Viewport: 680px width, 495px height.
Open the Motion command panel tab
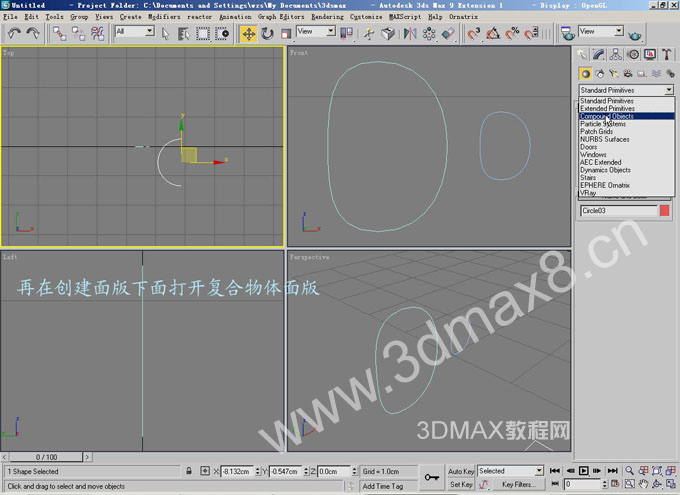tap(633, 55)
